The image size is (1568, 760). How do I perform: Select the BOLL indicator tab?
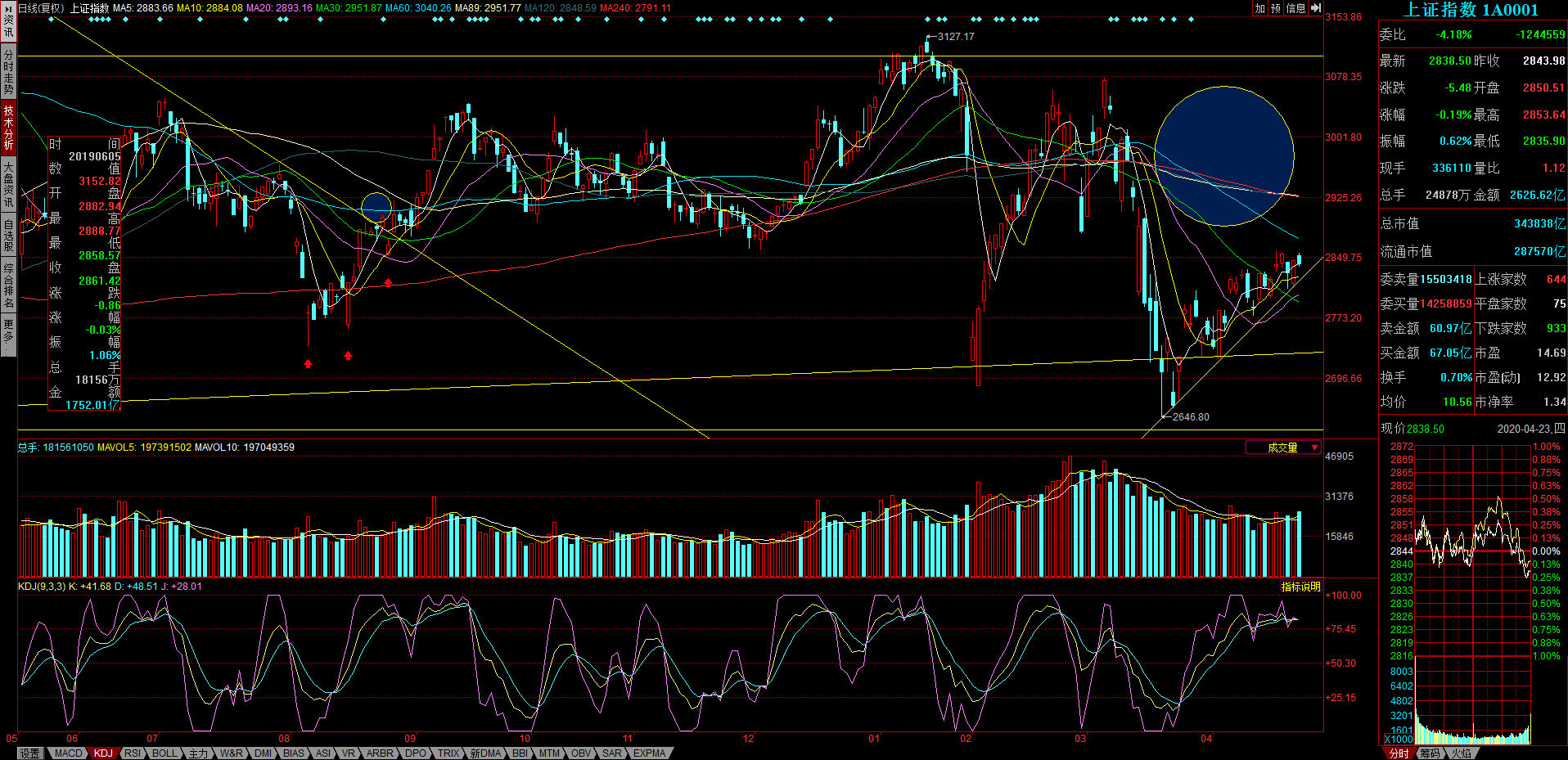(x=164, y=753)
